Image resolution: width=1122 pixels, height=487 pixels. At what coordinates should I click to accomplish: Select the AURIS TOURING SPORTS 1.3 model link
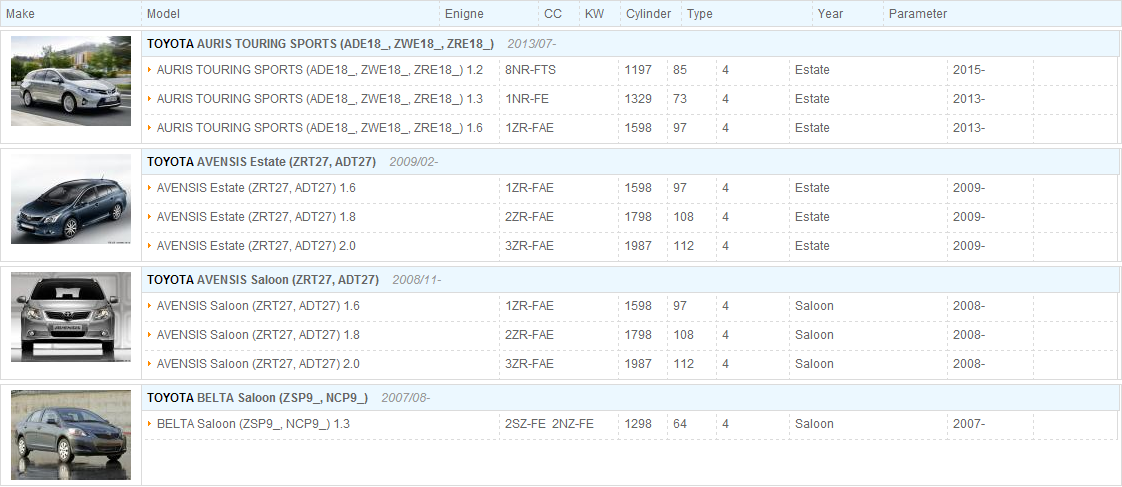tap(319, 99)
